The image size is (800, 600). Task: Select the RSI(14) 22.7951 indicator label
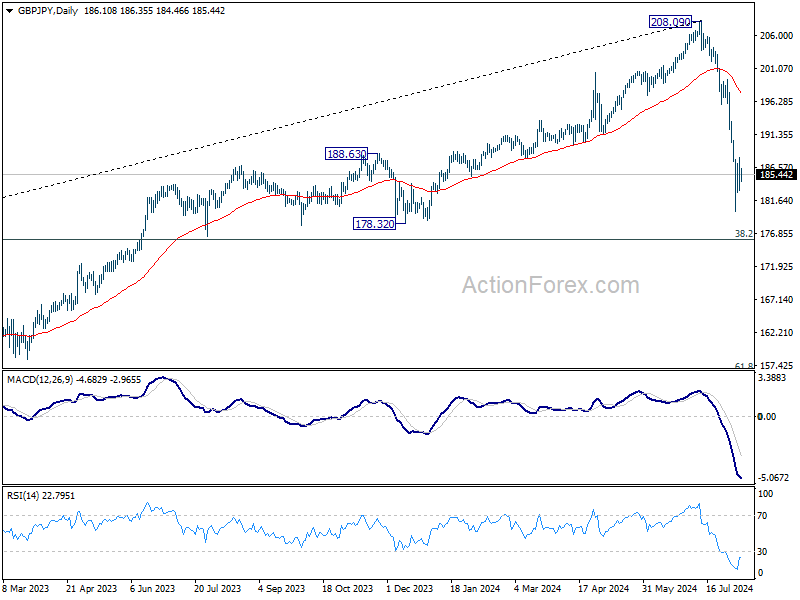coord(41,495)
